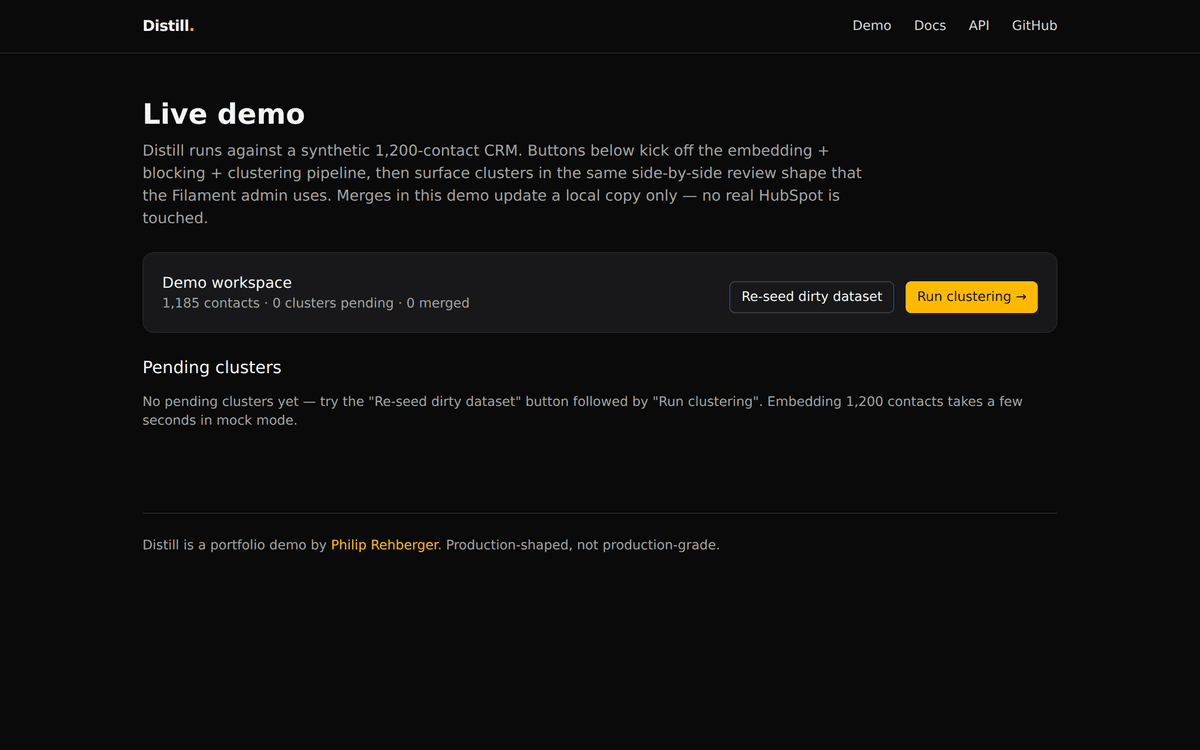Click the Demo workspace title

227,283
